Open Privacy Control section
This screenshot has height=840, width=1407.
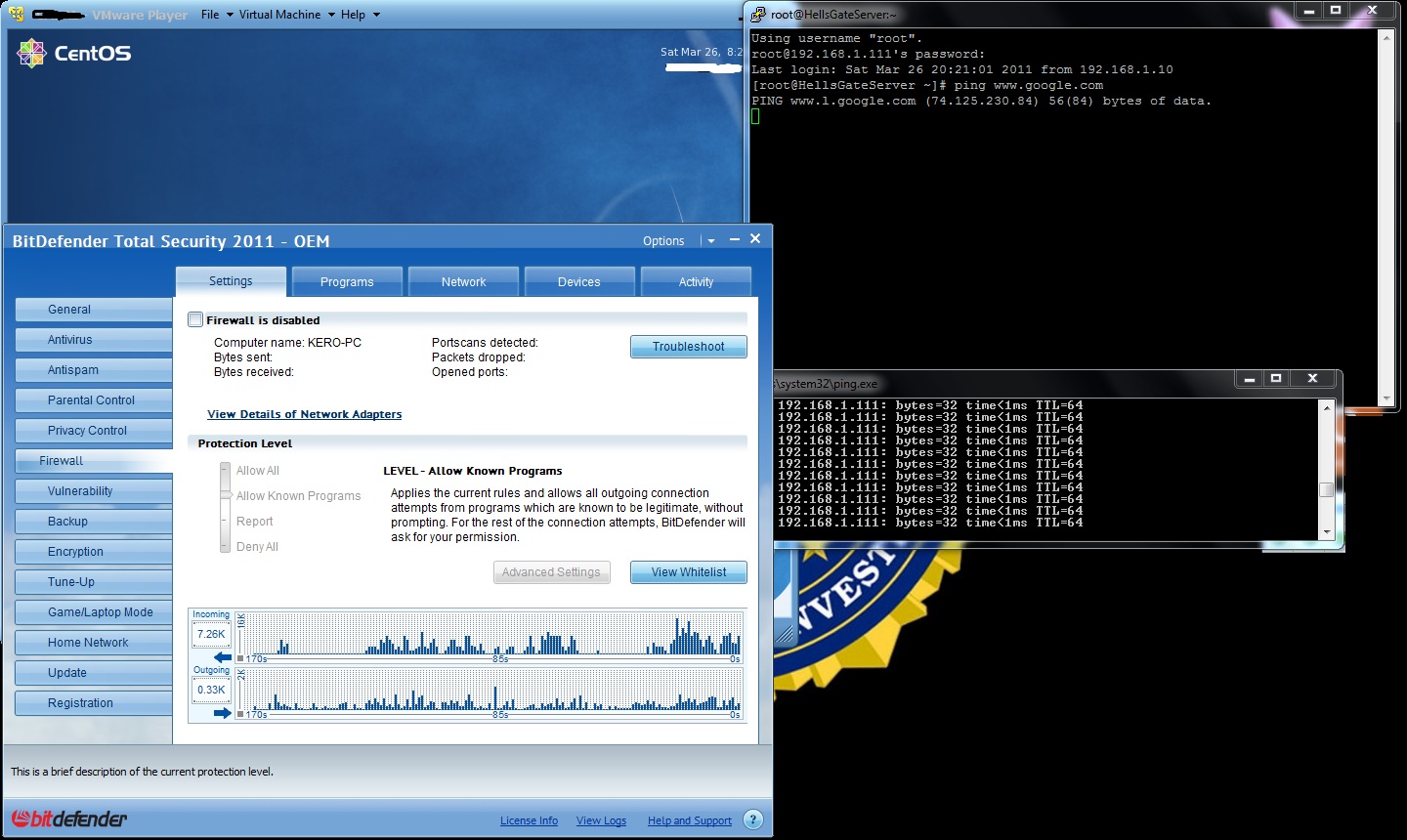coord(94,431)
